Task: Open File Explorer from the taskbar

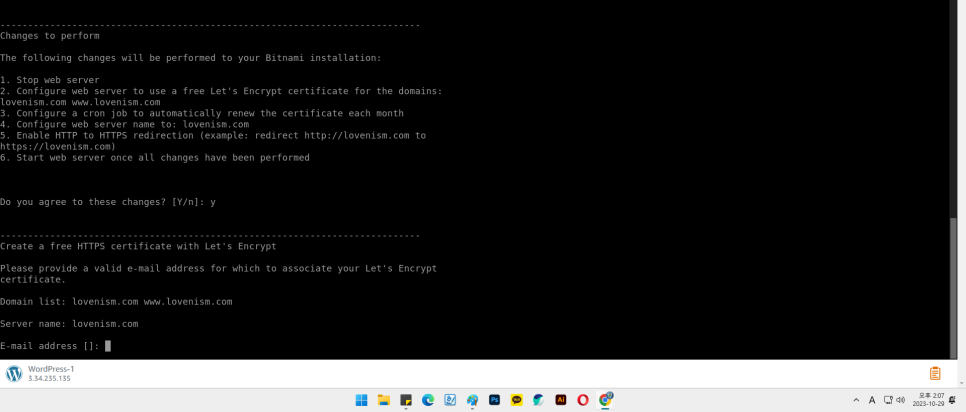Action: click(384, 400)
